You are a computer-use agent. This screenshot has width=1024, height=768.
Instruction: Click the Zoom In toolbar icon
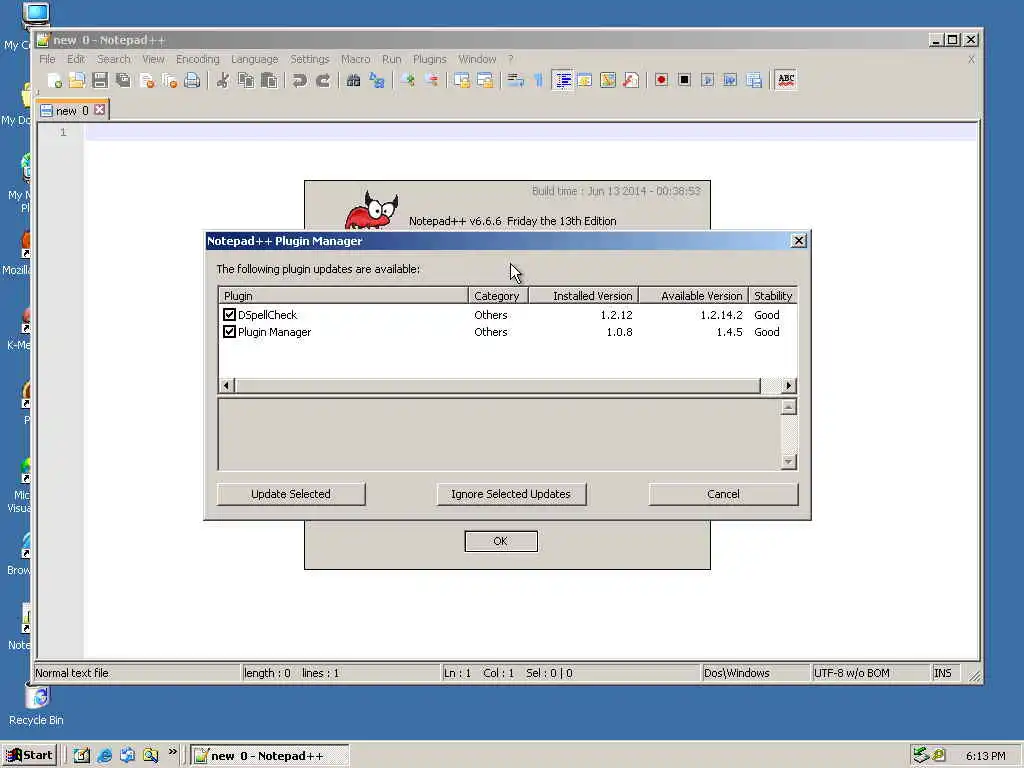[x=408, y=80]
